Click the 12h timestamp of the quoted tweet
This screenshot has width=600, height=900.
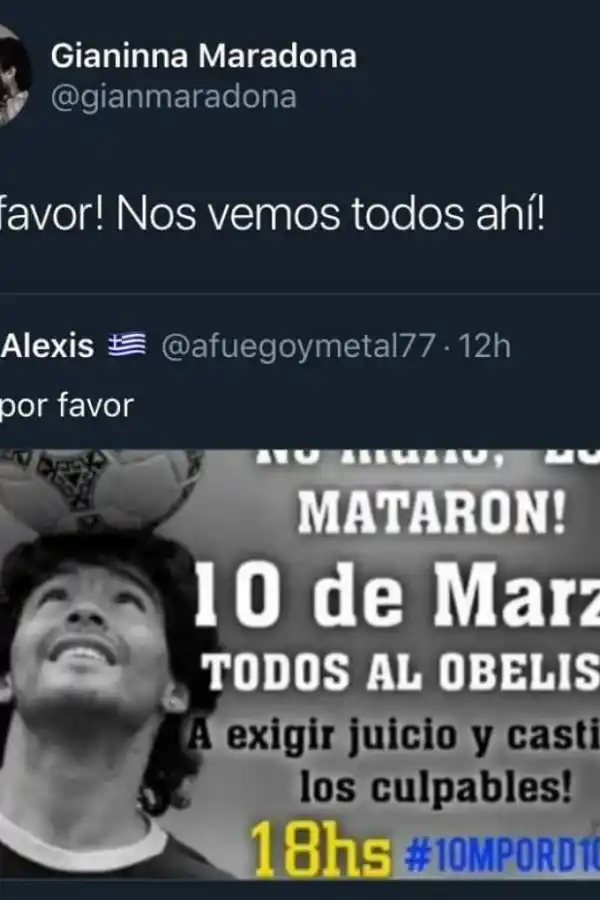pyautogui.click(x=485, y=346)
